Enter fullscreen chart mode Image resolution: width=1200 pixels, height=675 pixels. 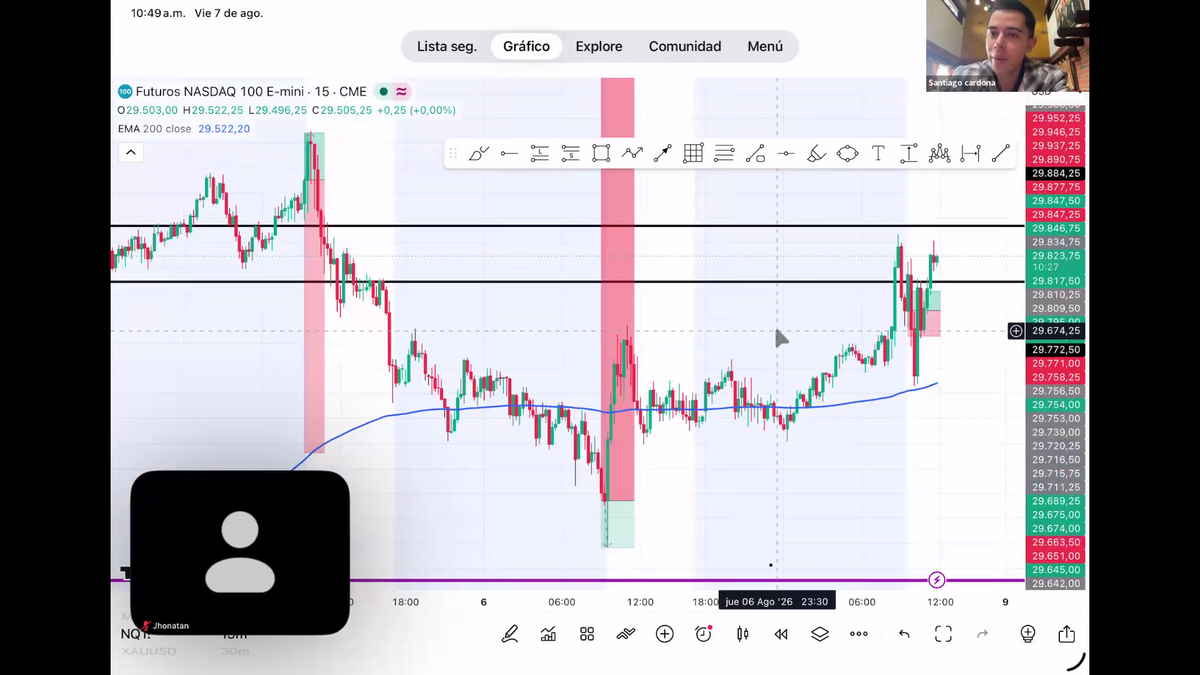[943, 634]
